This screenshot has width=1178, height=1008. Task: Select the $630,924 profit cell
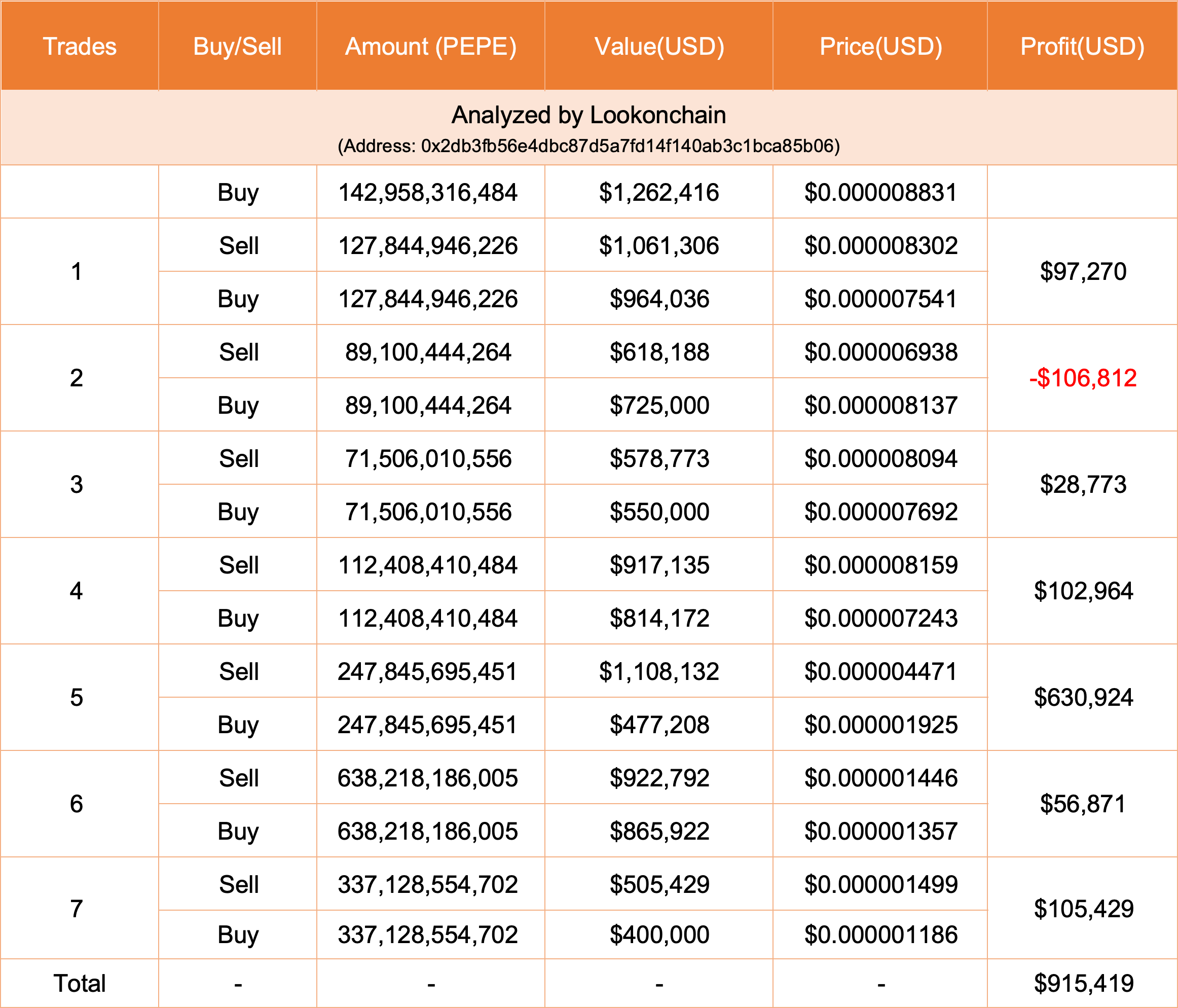click(x=1083, y=697)
